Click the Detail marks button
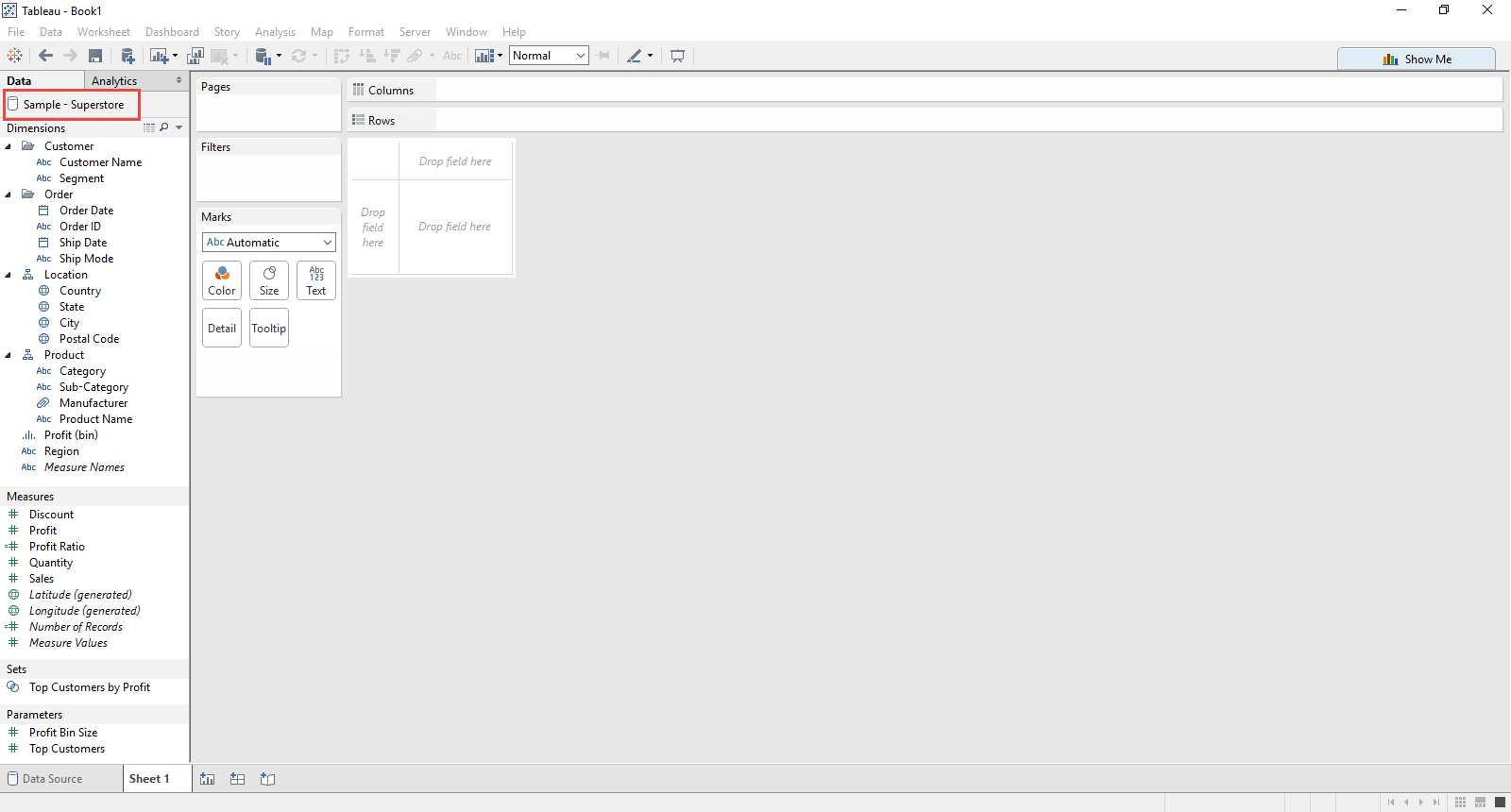 click(x=222, y=328)
